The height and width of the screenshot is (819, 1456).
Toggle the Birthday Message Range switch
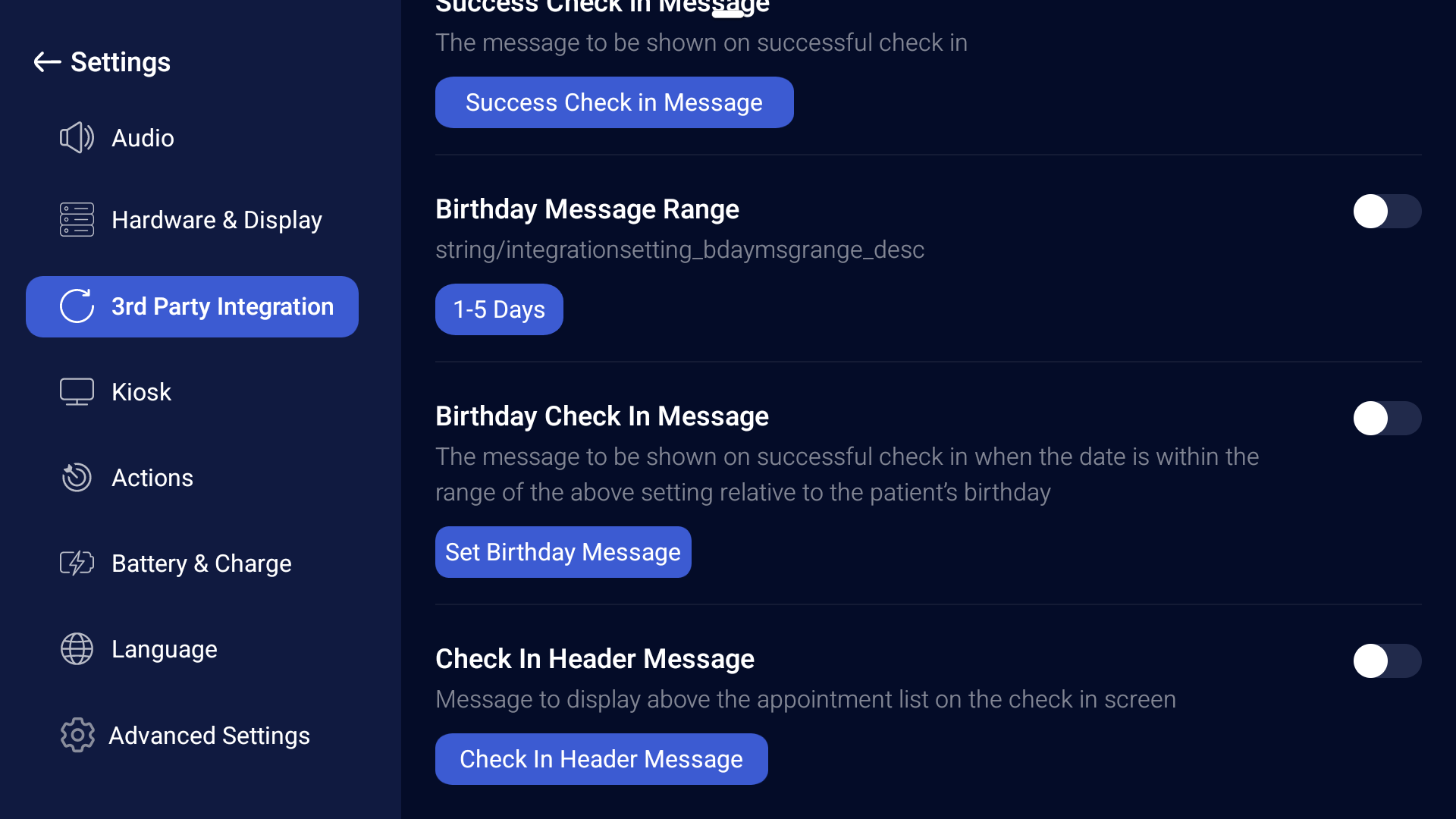coord(1387,212)
